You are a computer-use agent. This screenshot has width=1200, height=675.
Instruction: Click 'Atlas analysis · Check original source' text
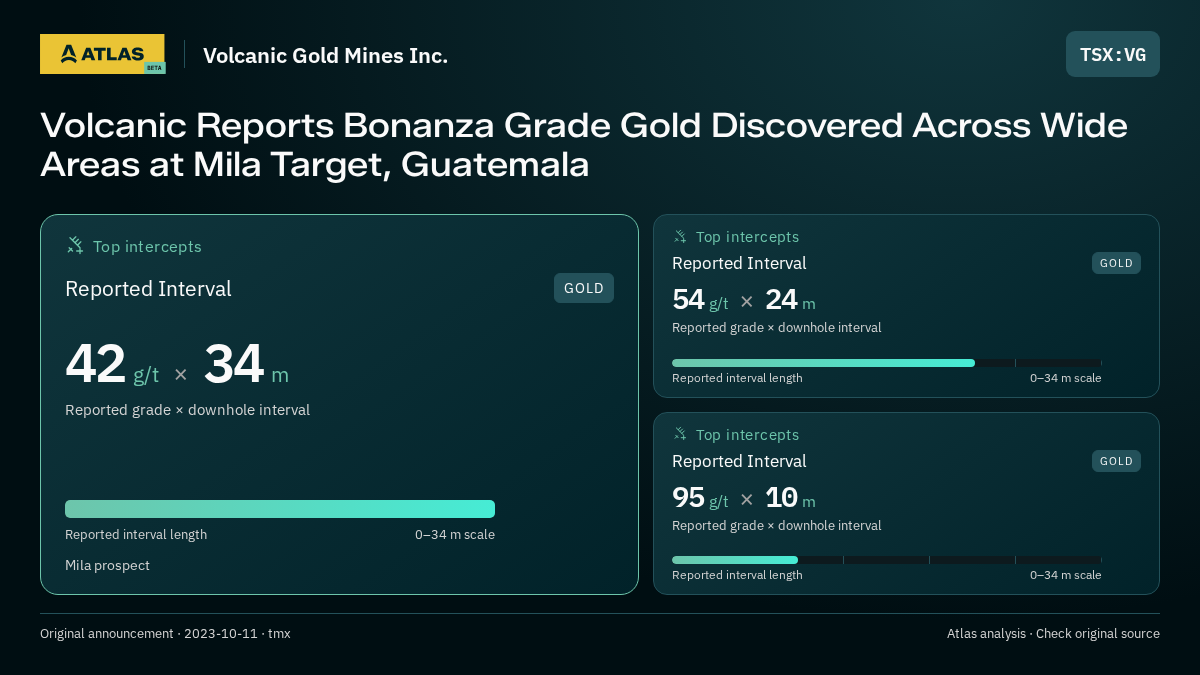pos(1053,633)
